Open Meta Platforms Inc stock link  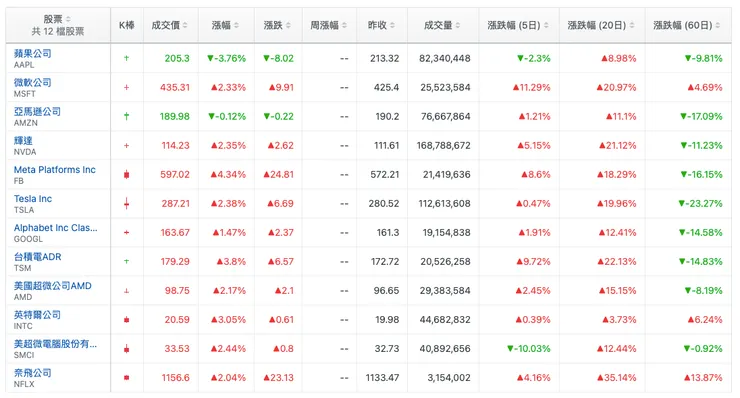[54, 169]
